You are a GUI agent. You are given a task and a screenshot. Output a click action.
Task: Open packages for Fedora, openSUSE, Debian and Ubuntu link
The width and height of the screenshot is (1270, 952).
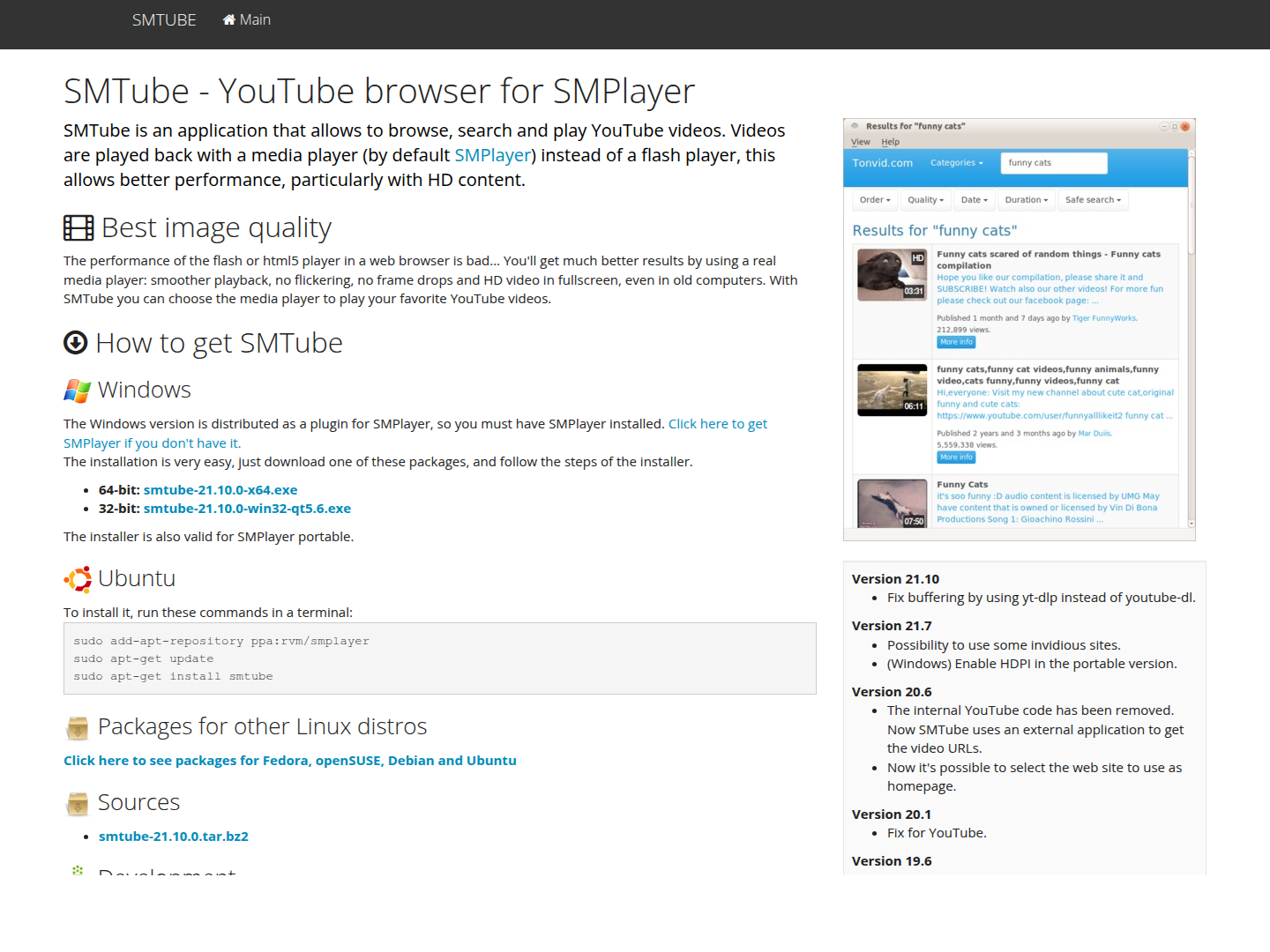point(290,761)
